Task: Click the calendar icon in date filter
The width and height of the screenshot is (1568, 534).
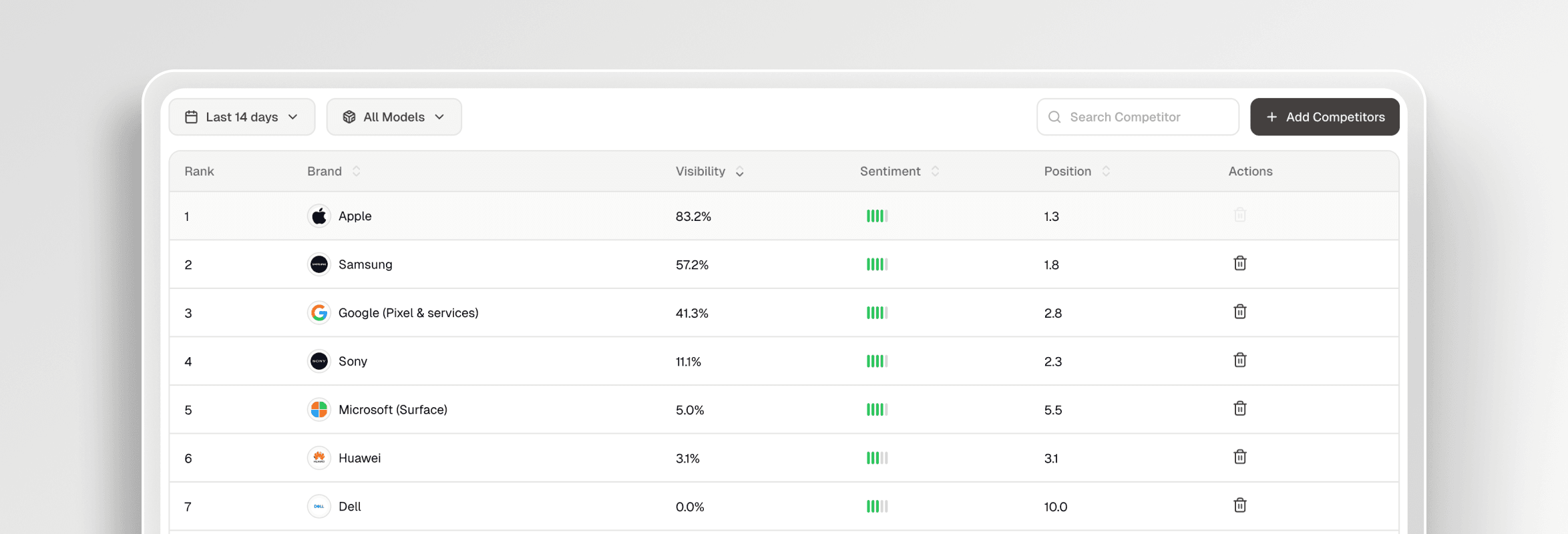Action: coord(191,117)
